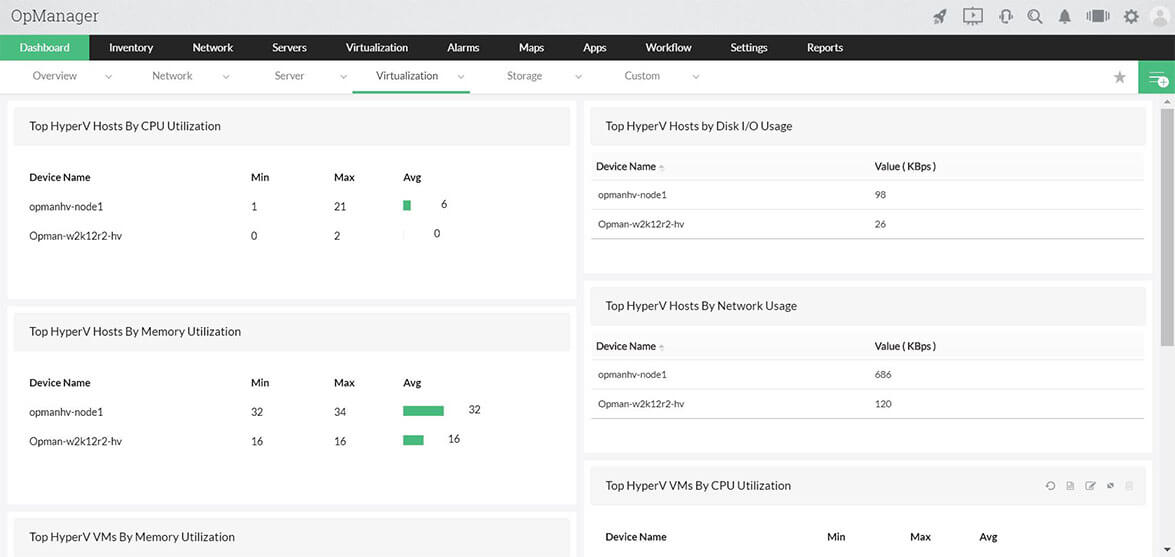This screenshot has width=1175, height=557.
Task: Mark dashboard as favorite with star icon
Action: point(1120,76)
